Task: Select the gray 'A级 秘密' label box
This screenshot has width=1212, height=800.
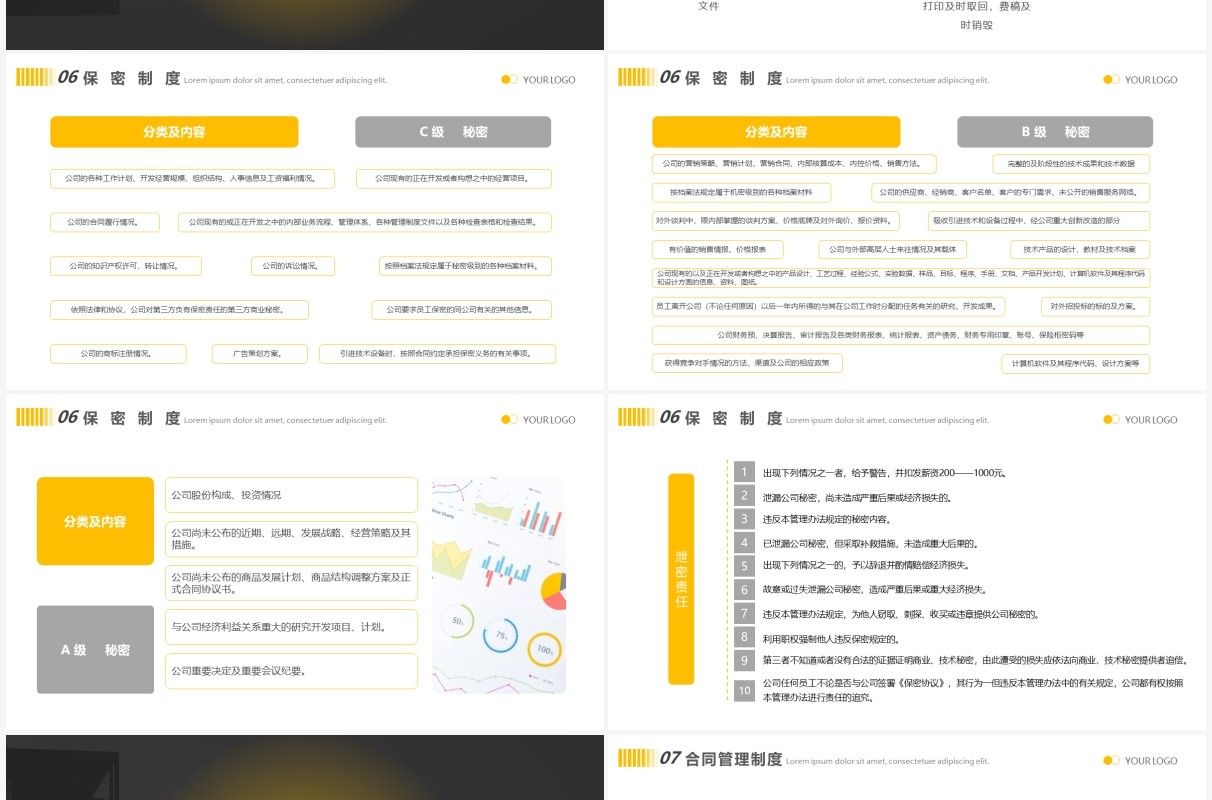Action: click(x=95, y=650)
